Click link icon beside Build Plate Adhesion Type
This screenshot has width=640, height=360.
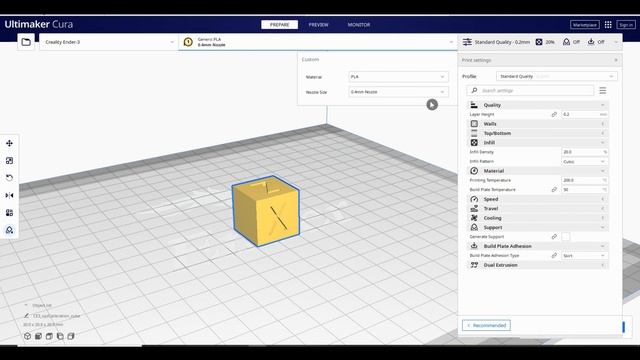click(x=554, y=256)
